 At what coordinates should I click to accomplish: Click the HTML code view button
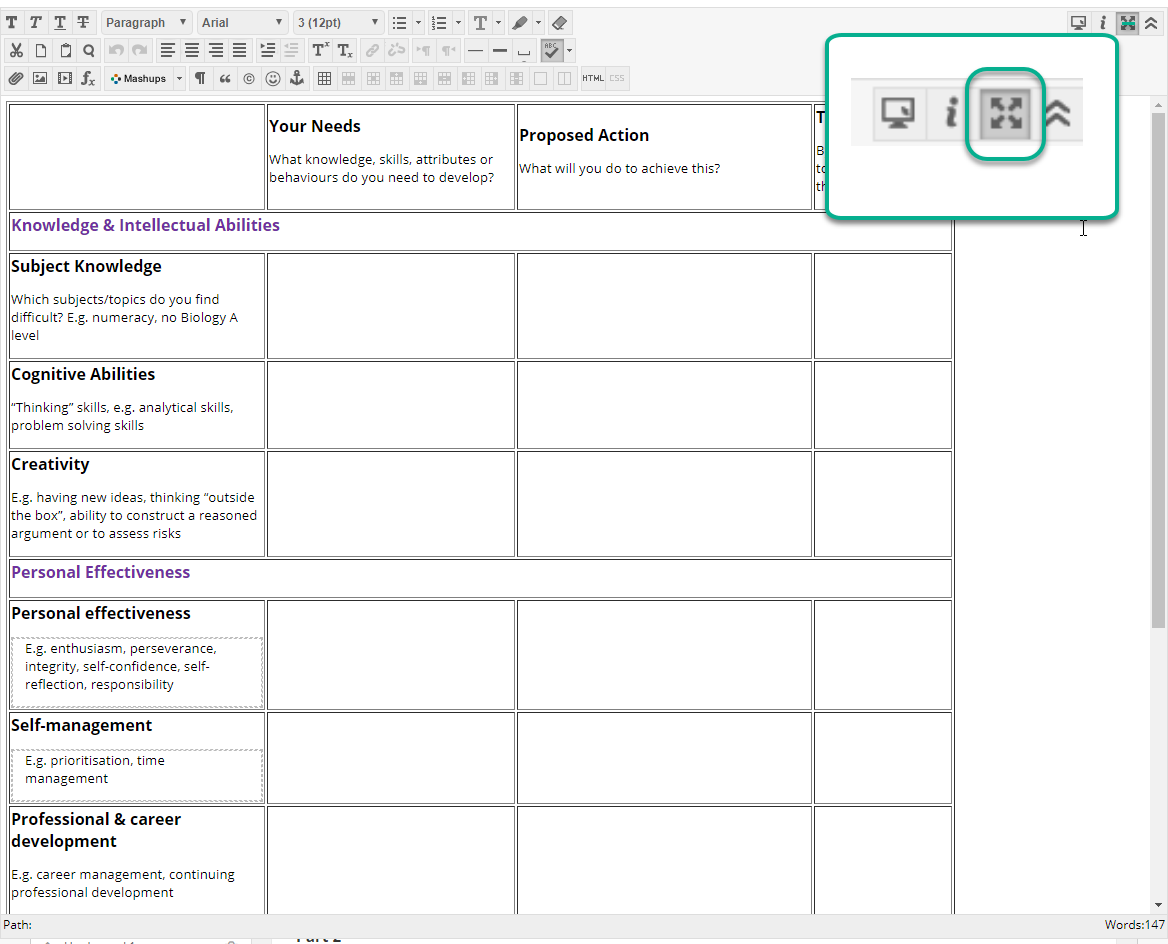pos(593,78)
